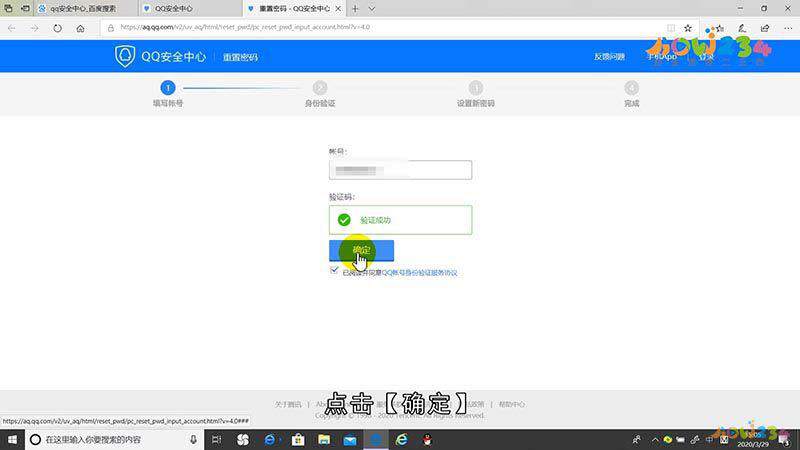Open a new browser tab
Image resolution: width=800 pixels, height=450 pixels.
(355, 9)
